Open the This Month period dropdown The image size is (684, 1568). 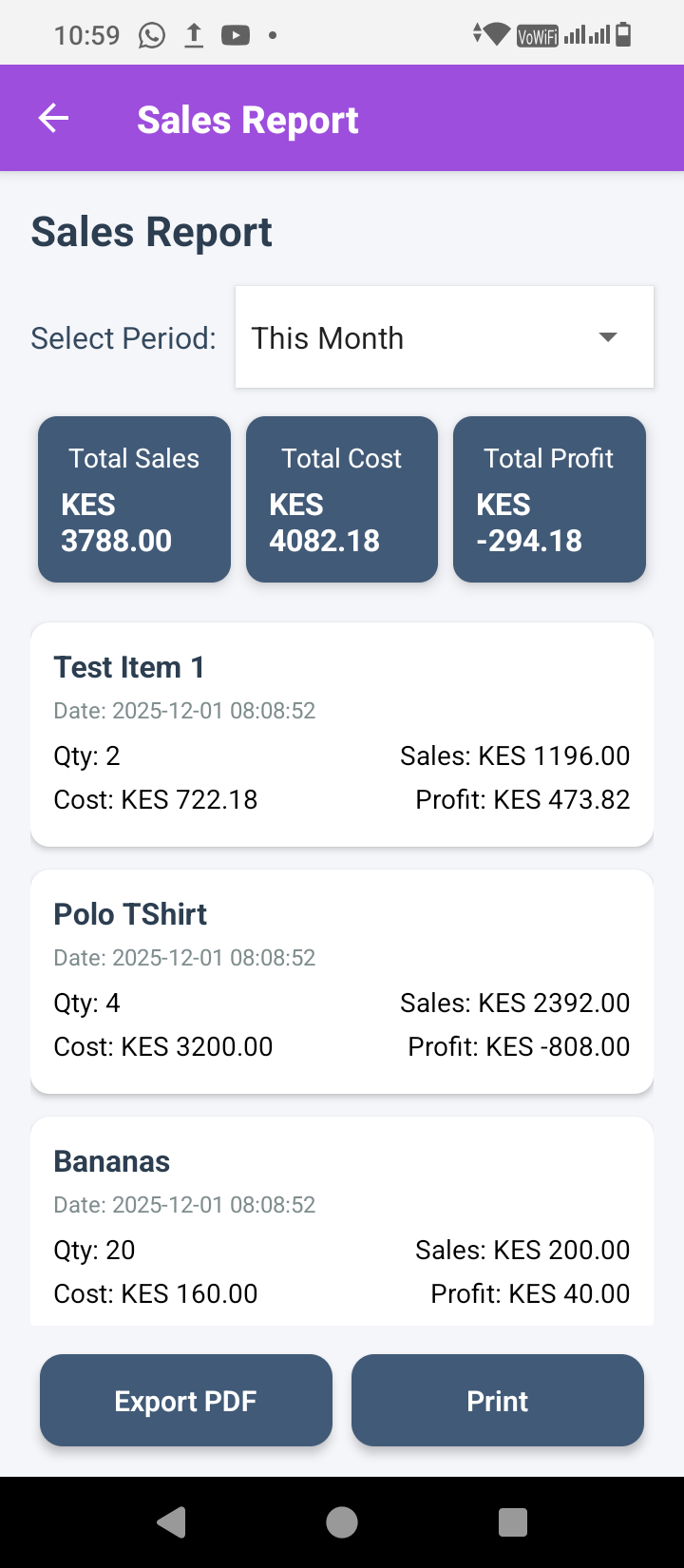(444, 337)
